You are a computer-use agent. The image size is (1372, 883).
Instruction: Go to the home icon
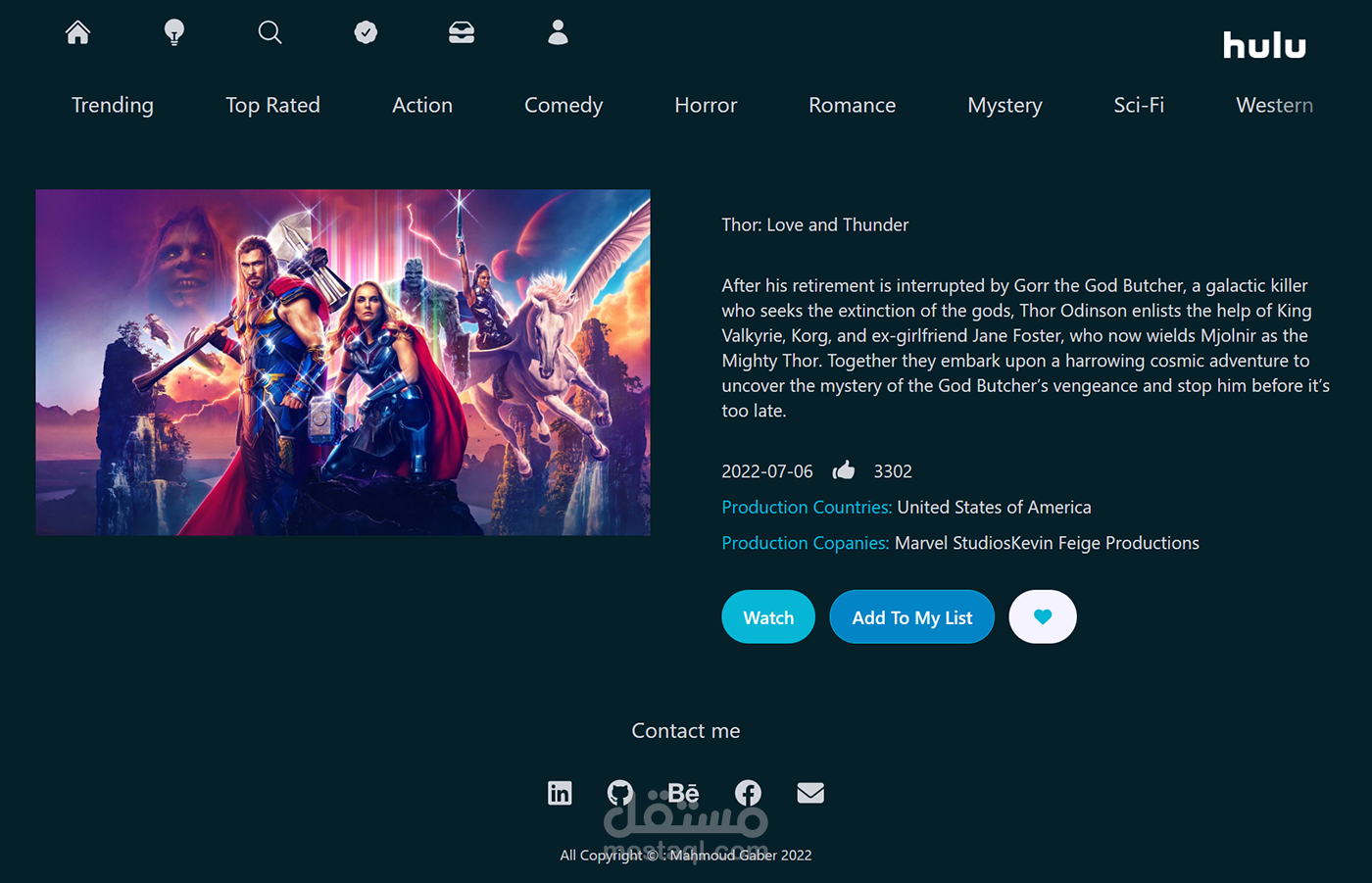pyautogui.click(x=77, y=32)
